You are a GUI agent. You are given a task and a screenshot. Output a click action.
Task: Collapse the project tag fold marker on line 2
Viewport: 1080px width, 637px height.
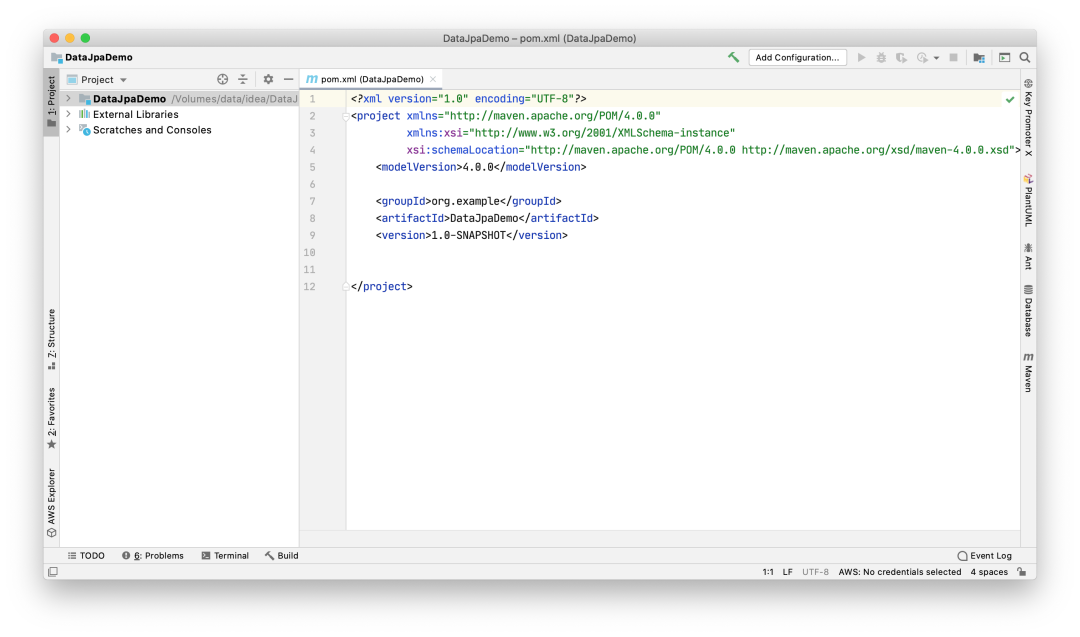click(x=346, y=116)
